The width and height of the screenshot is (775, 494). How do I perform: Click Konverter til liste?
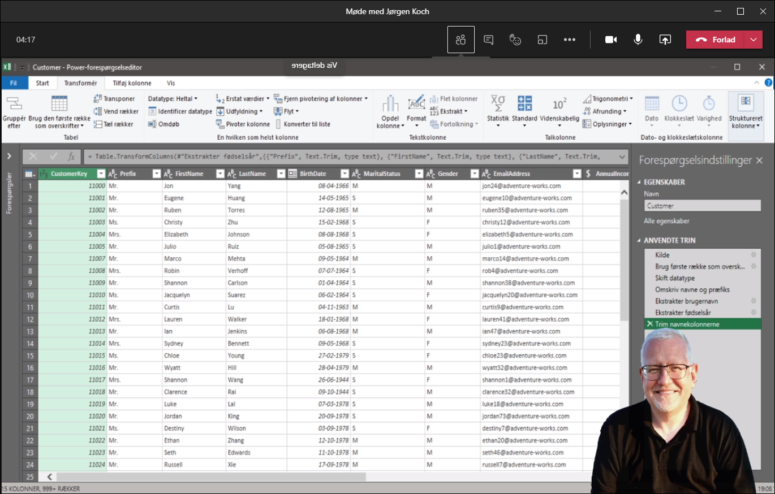[x=302, y=124]
